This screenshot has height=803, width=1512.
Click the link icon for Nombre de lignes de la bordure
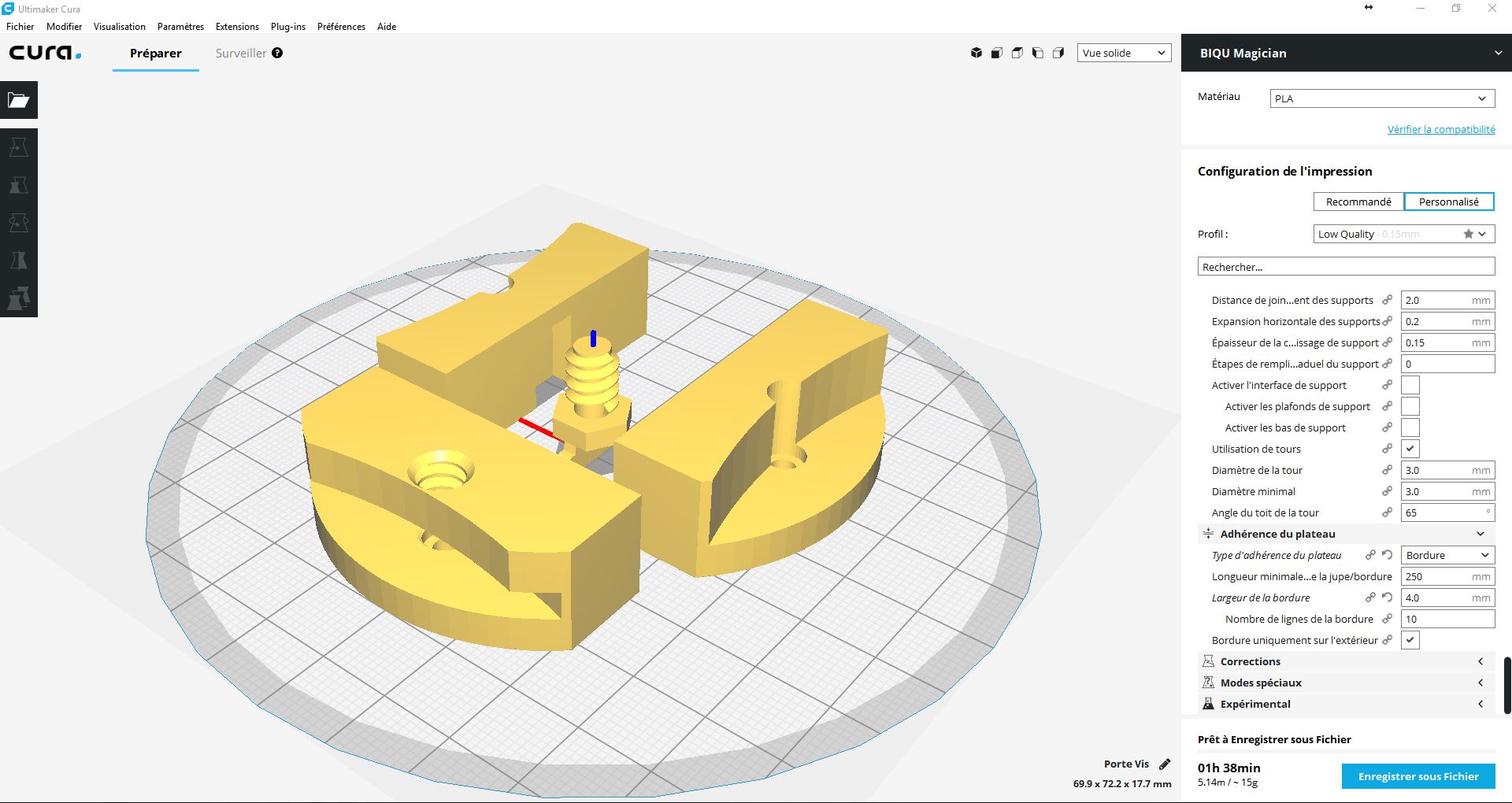click(1388, 619)
